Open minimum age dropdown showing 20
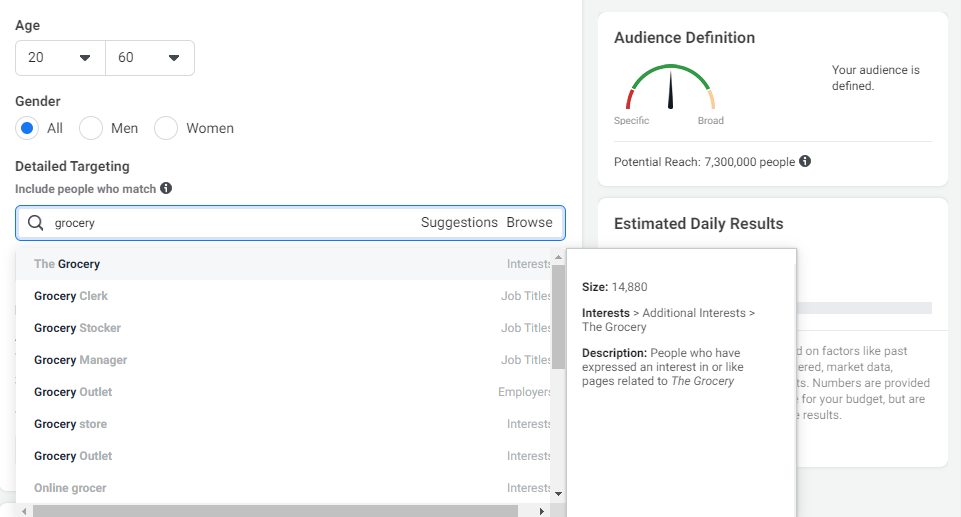 [60, 58]
